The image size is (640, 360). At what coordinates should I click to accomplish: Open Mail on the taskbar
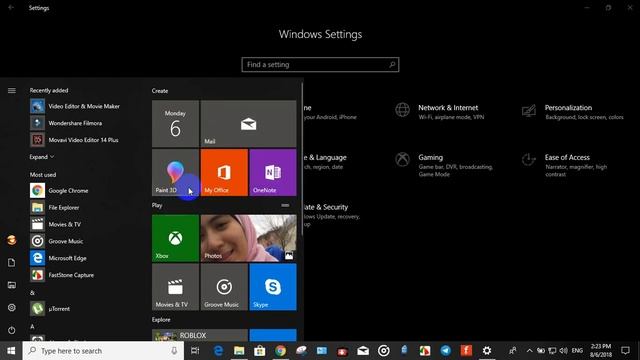(363, 351)
